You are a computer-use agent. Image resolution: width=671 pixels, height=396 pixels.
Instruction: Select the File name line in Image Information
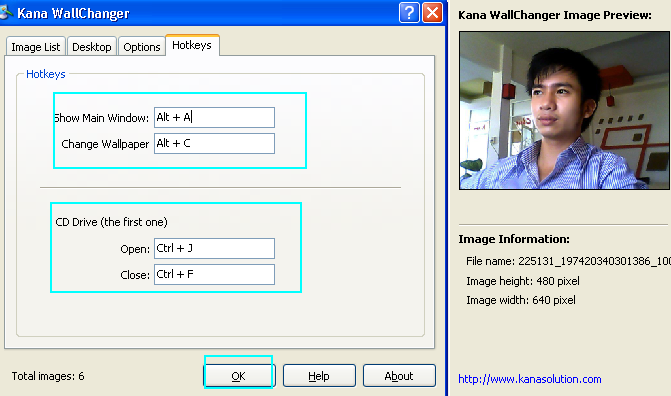click(x=568, y=261)
